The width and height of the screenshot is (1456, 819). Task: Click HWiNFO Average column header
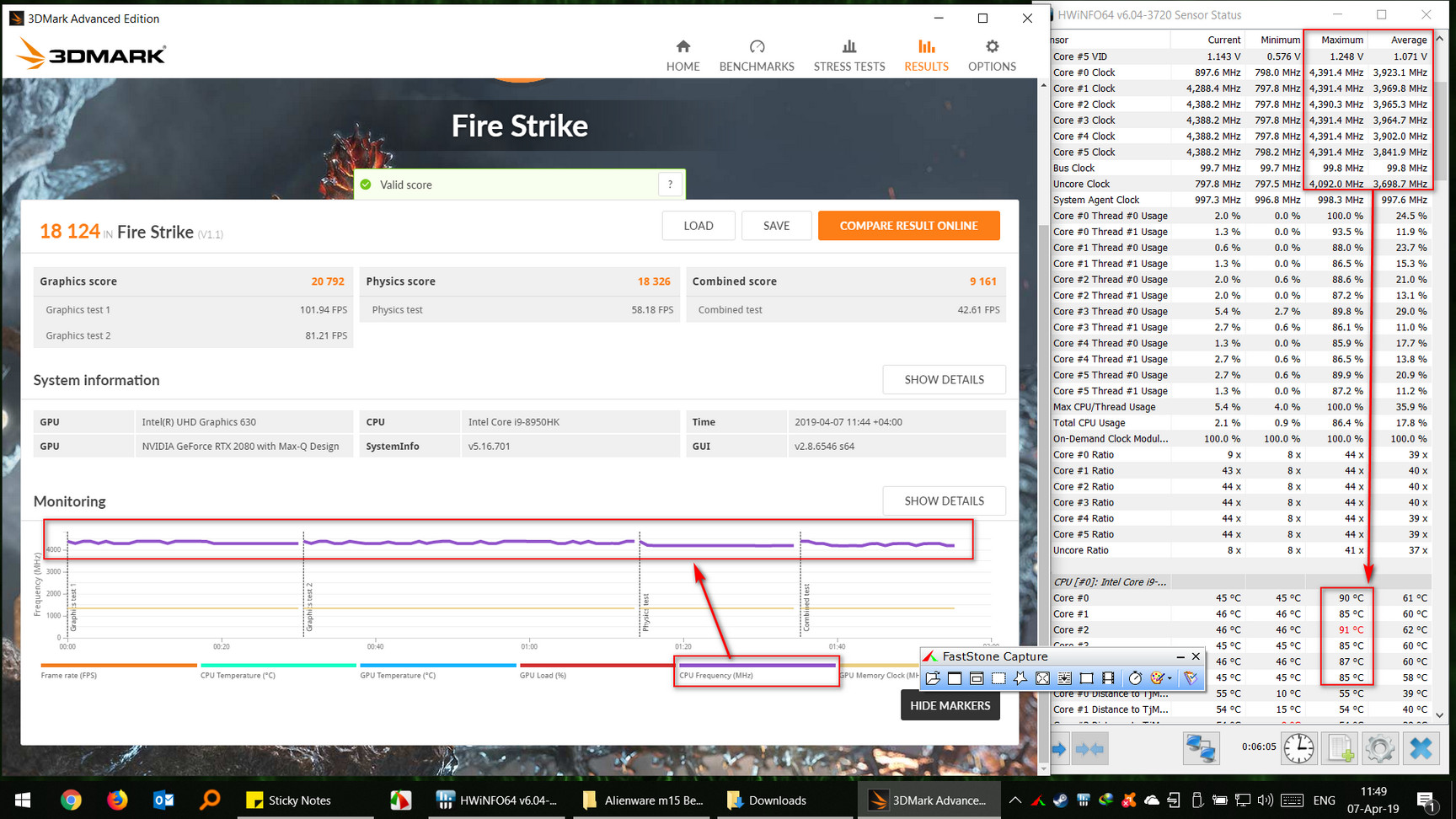[1408, 40]
